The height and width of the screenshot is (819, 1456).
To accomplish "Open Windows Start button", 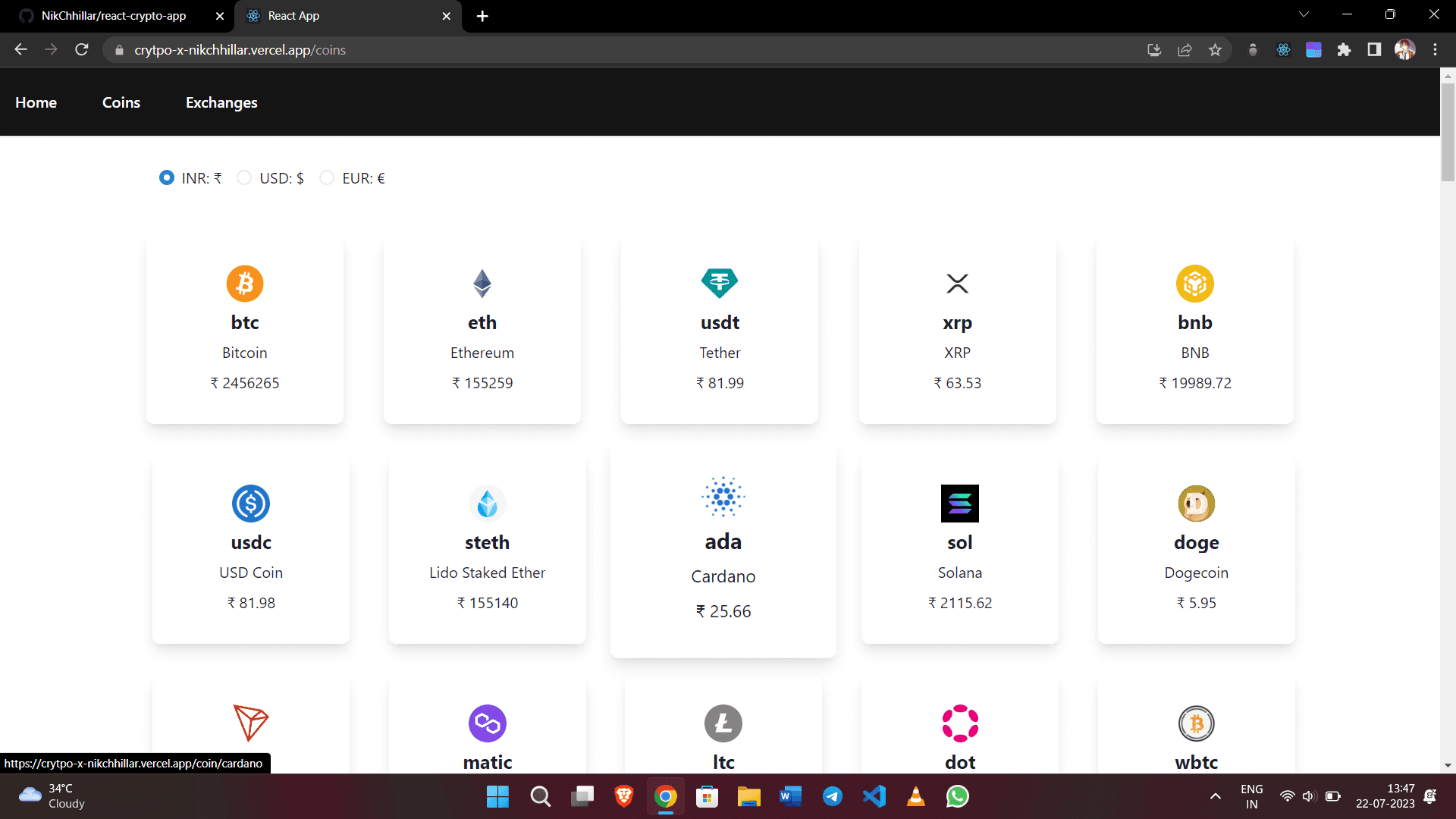I will [497, 796].
